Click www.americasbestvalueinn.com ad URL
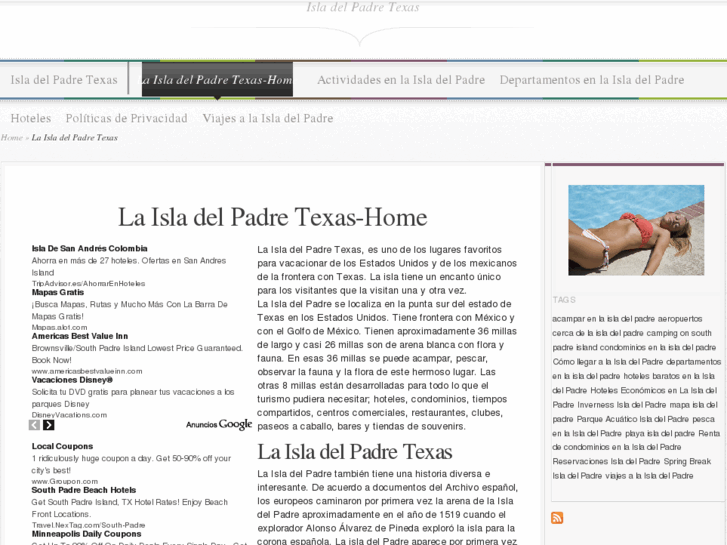 click(x=87, y=371)
